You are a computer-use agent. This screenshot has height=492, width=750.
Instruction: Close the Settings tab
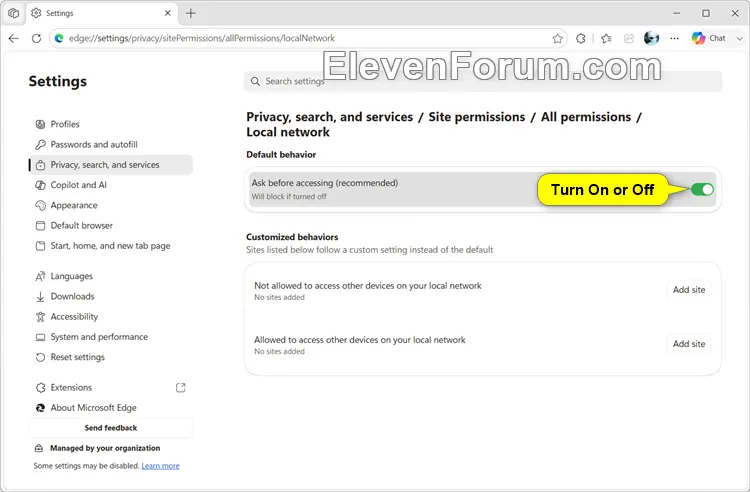(x=167, y=13)
